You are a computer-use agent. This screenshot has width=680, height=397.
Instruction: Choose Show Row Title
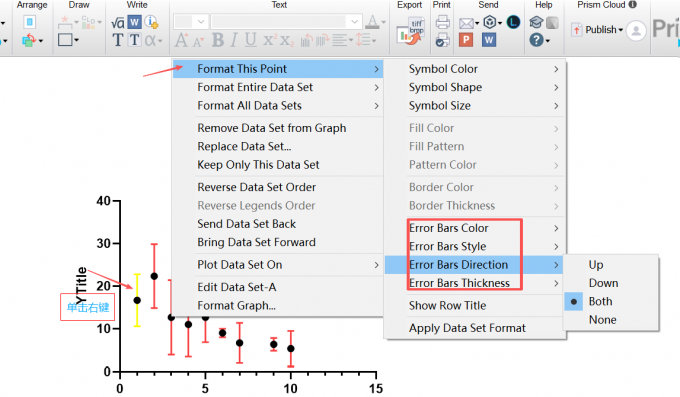(x=447, y=305)
